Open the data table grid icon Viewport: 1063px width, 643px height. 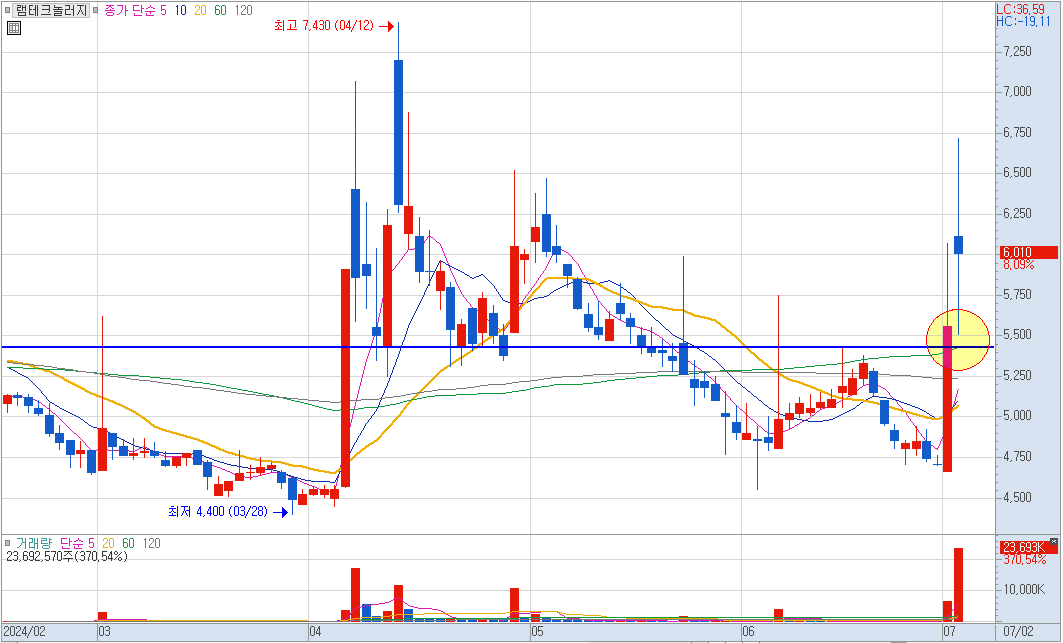click(14, 28)
